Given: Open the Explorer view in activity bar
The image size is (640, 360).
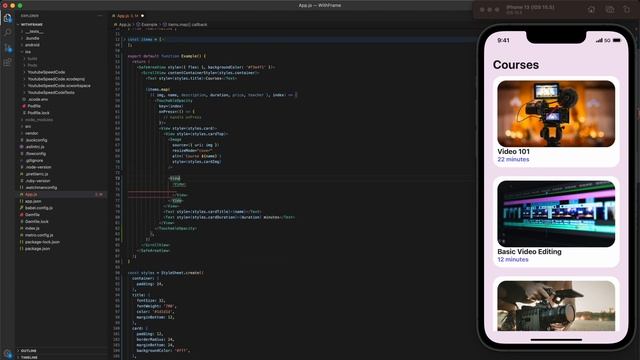Looking at the screenshot, I should point(7,18).
